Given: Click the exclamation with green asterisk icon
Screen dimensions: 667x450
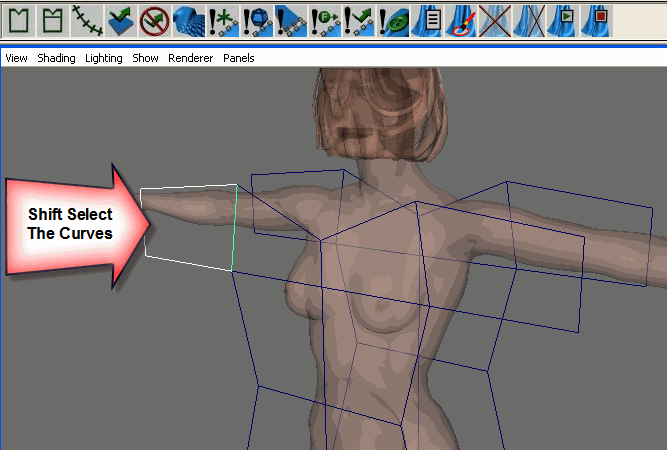Looking at the screenshot, I should coord(222,17).
